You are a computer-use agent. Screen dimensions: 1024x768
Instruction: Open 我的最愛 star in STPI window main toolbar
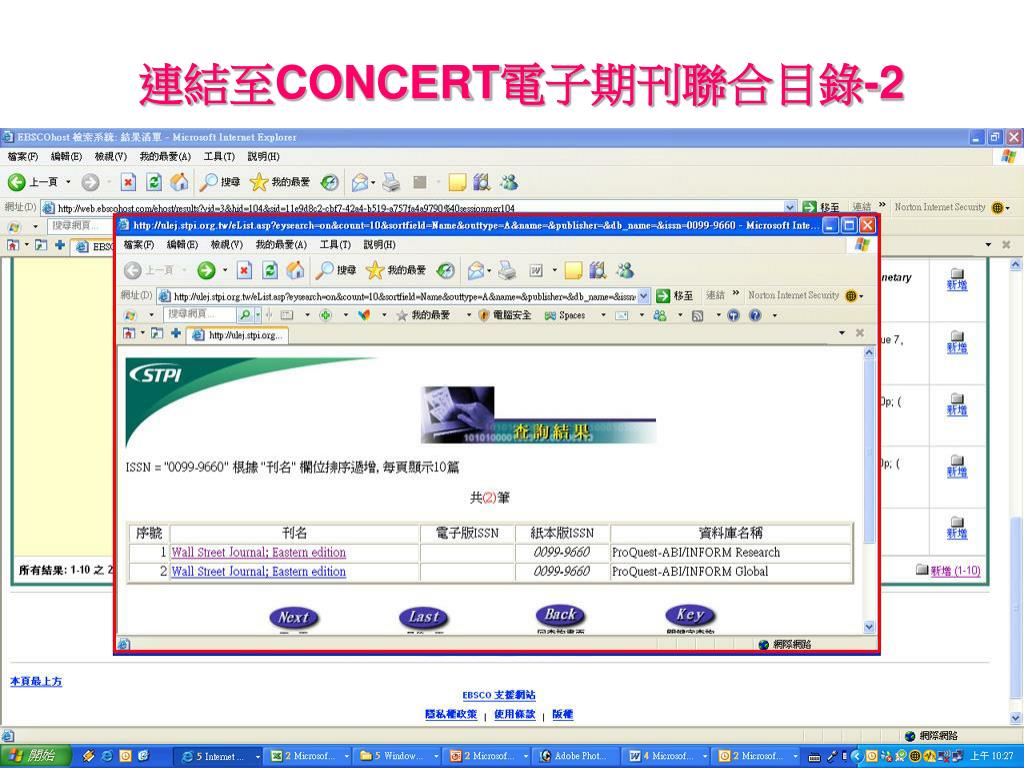pos(375,270)
